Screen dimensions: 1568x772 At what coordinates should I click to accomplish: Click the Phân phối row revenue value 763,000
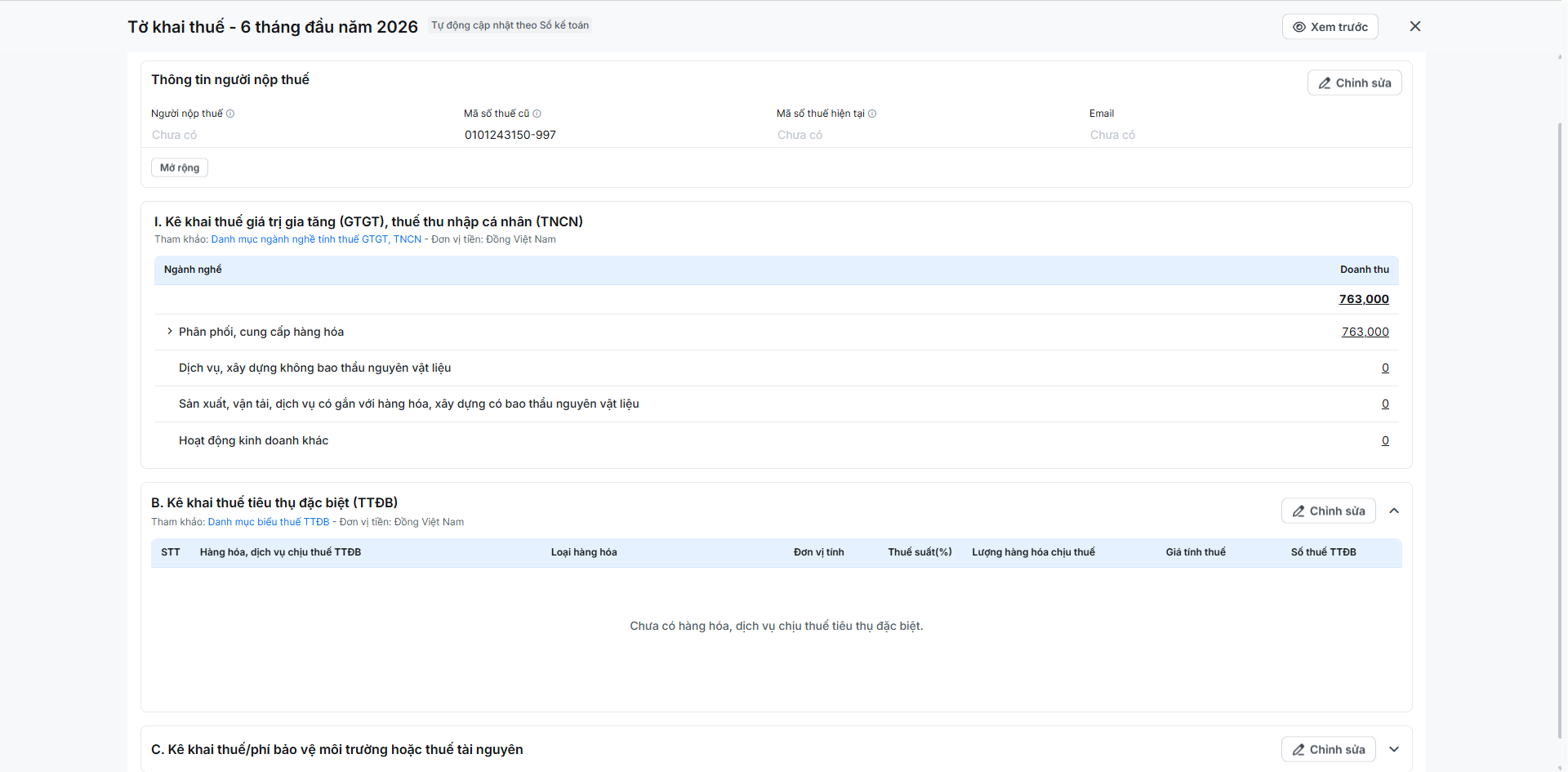click(x=1365, y=332)
